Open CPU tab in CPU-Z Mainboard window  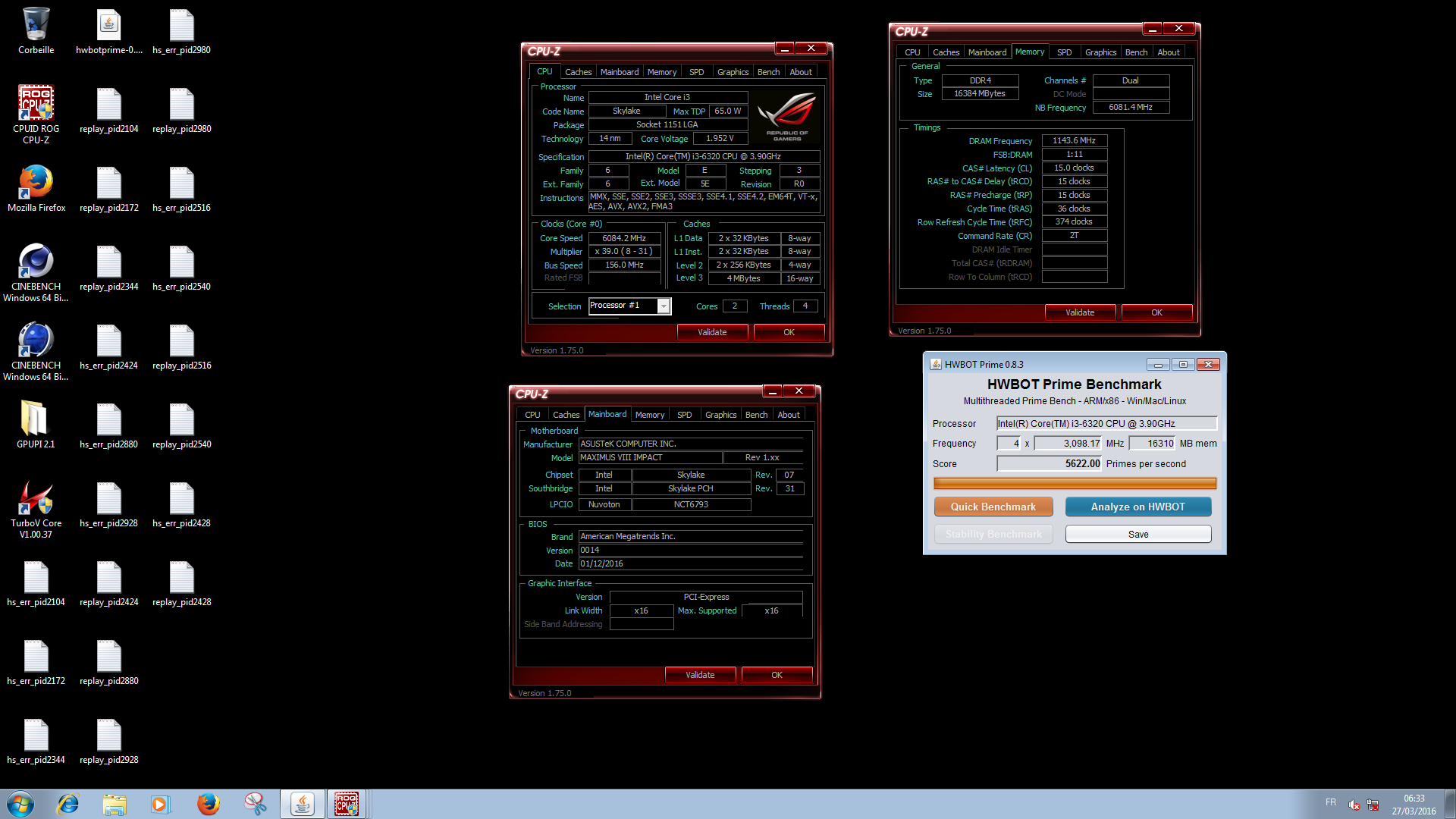(532, 415)
